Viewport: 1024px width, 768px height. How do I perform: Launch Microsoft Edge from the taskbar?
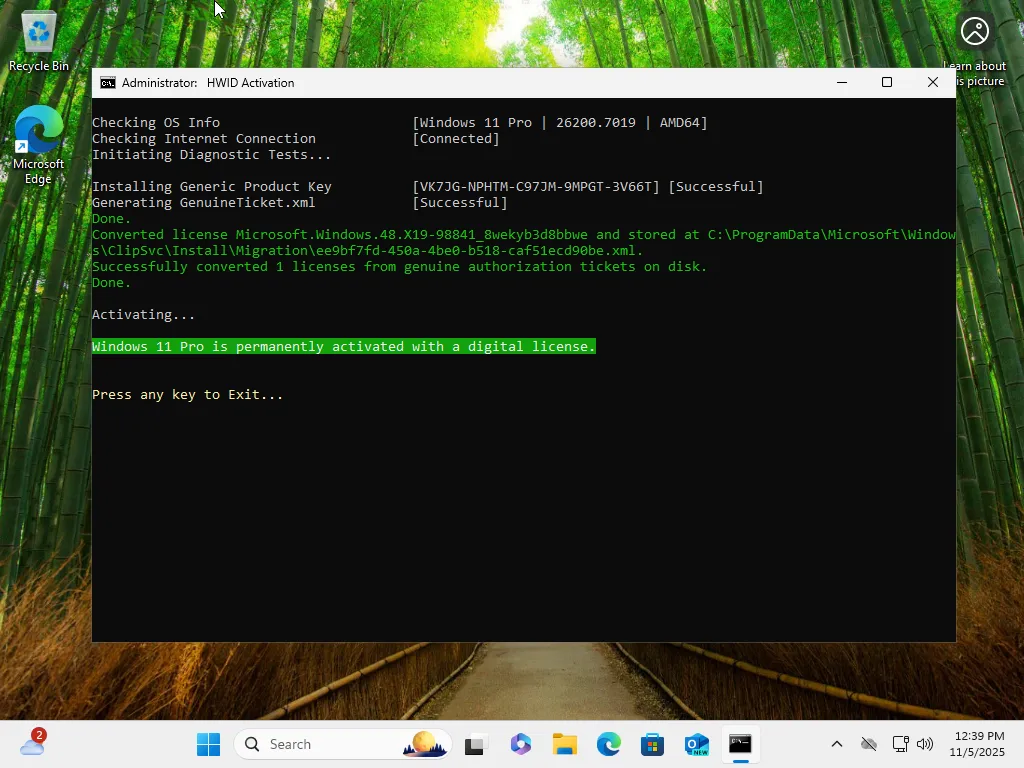[x=609, y=744]
